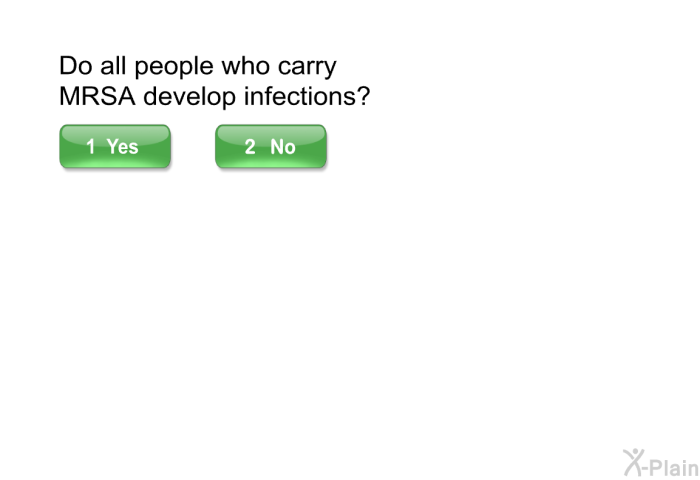Click the word 'MRSA' in the question
The width and height of the screenshot is (700, 480).
tap(97, 96)
